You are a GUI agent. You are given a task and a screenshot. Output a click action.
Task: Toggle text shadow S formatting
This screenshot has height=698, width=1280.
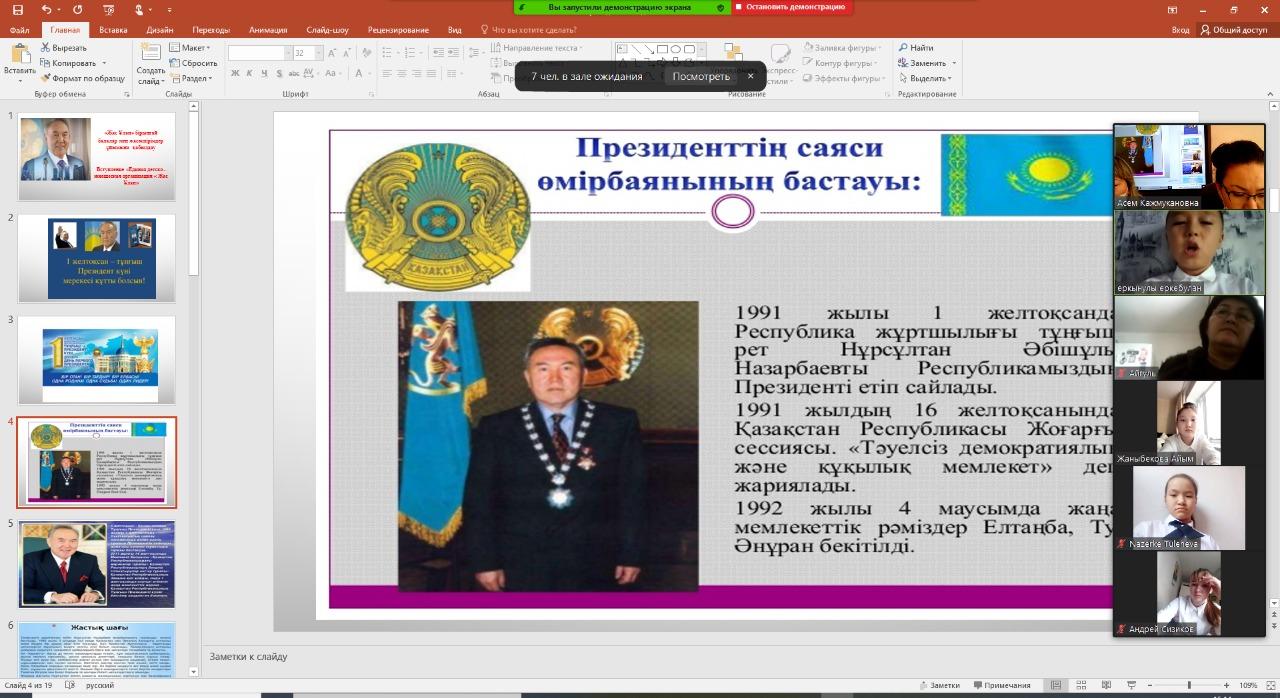coord(277,73)
